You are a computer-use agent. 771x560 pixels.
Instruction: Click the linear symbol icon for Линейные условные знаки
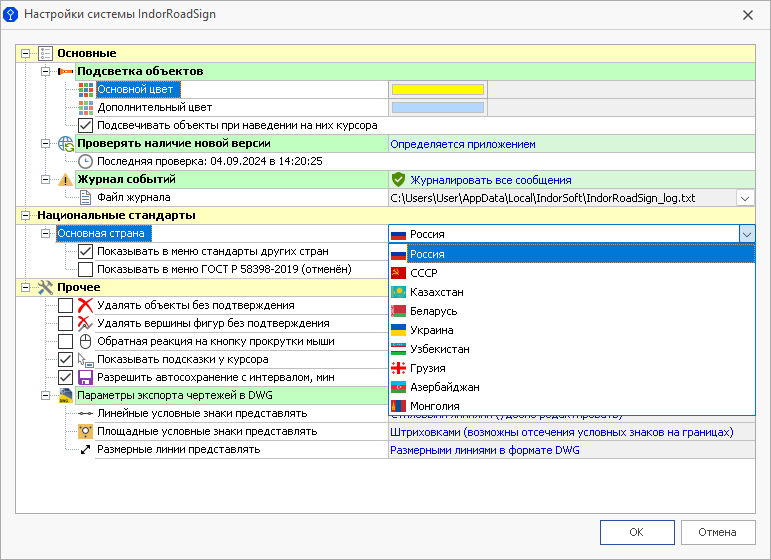coord(86,413)
